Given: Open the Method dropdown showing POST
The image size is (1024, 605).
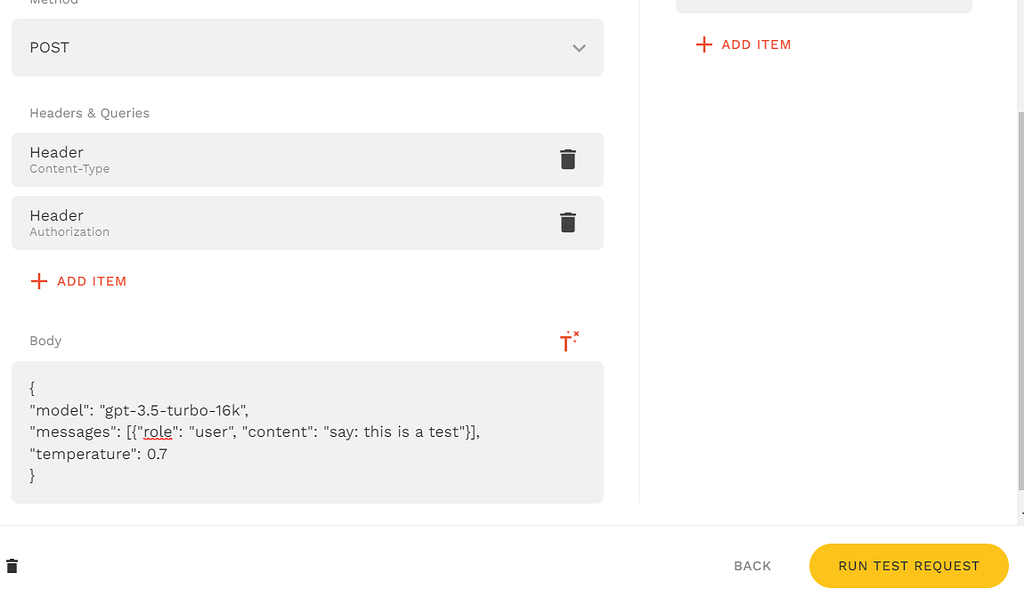Looking at the screenshot, I should click(x=308, y=48).
